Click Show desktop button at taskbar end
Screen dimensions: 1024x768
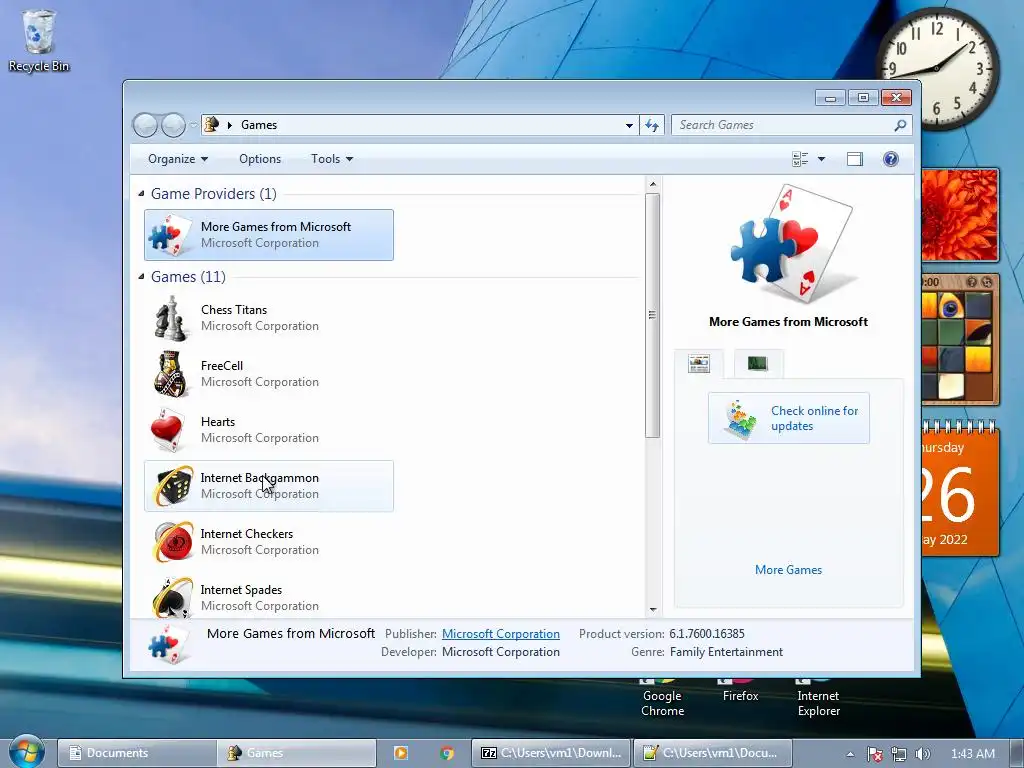[1017, 753]
